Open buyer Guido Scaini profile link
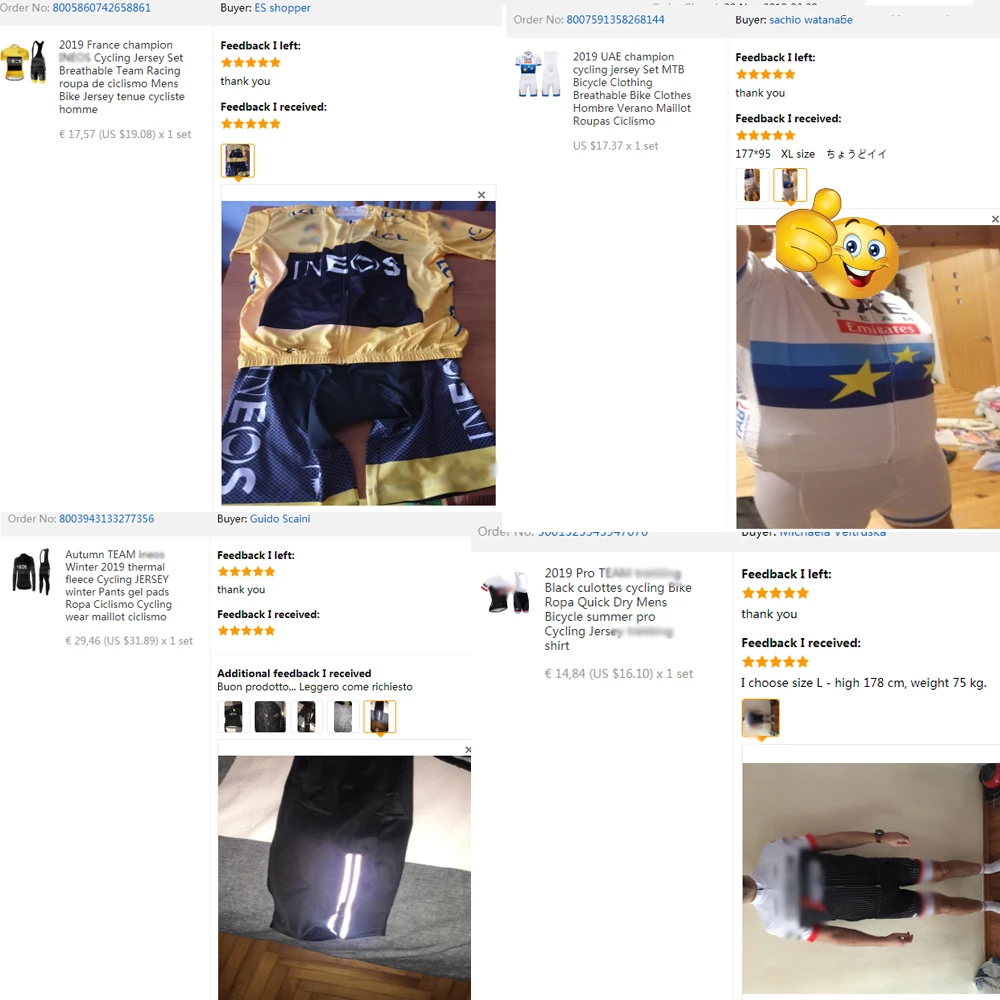Image resolution: width=1000 pixels, height=1000 pixels. [280, 518]
